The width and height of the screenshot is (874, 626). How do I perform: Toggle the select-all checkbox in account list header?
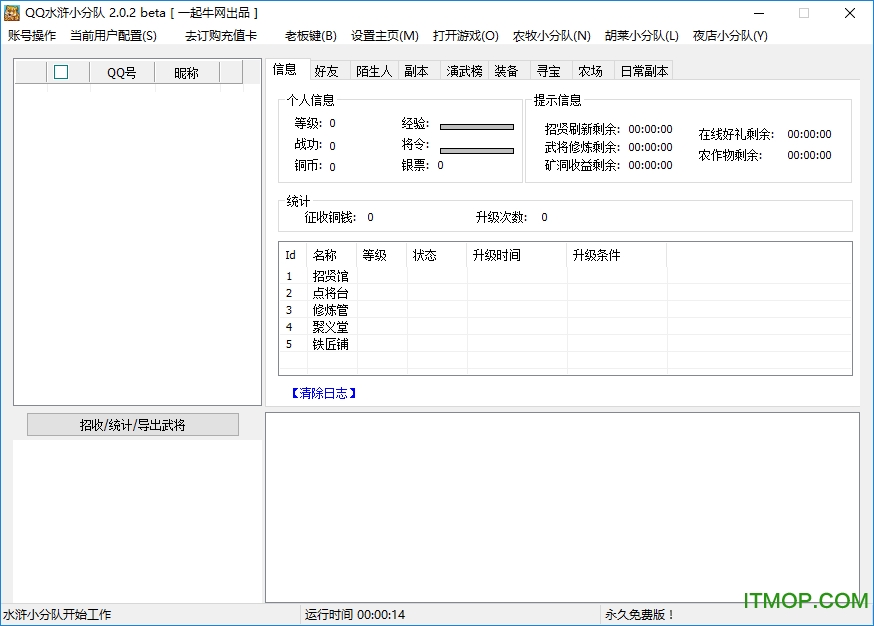click(x=61, y=72)
